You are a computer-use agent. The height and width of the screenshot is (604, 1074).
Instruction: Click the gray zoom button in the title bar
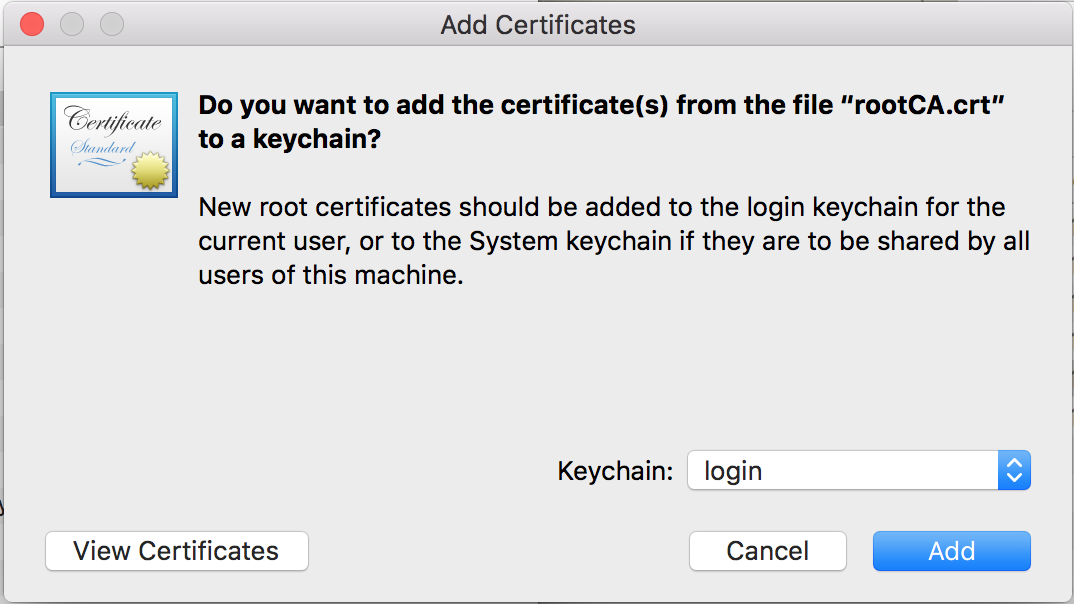click(x=112, y=24)
